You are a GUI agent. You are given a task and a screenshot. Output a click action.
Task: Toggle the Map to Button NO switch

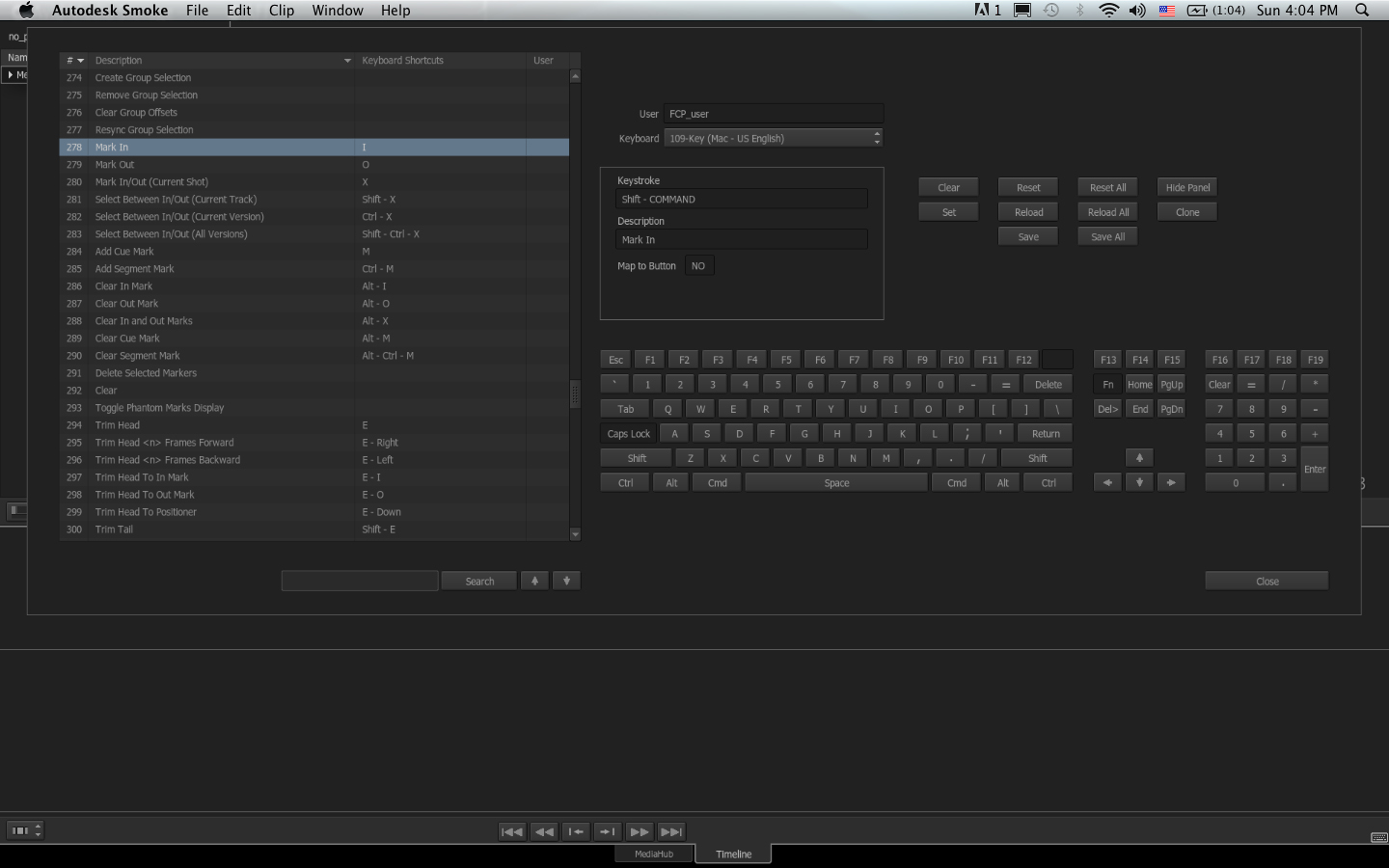pyautogui.click(x=698, y=266)
